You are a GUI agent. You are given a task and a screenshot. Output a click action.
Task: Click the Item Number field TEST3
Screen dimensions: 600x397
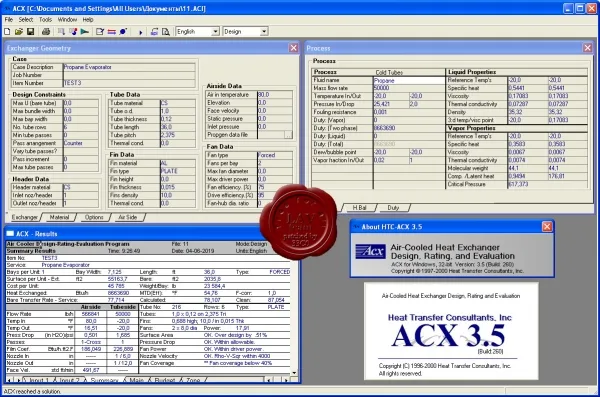tap(129, 83)
